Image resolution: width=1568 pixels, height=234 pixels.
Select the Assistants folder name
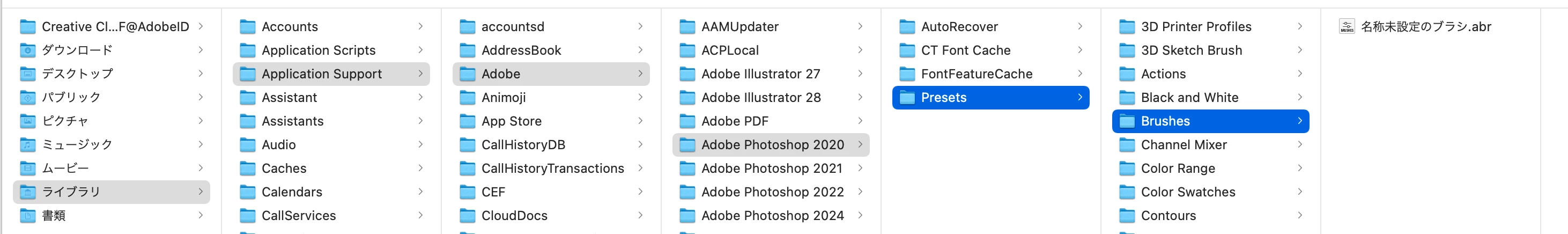coord(292,121)
